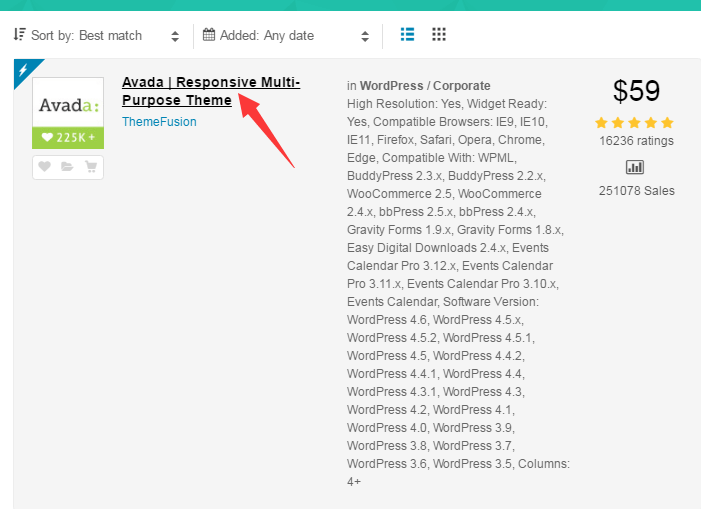This screenshot has height=509, width=701.
Task: Add Avada to favorites with heart icon
Action: (44, 167)
